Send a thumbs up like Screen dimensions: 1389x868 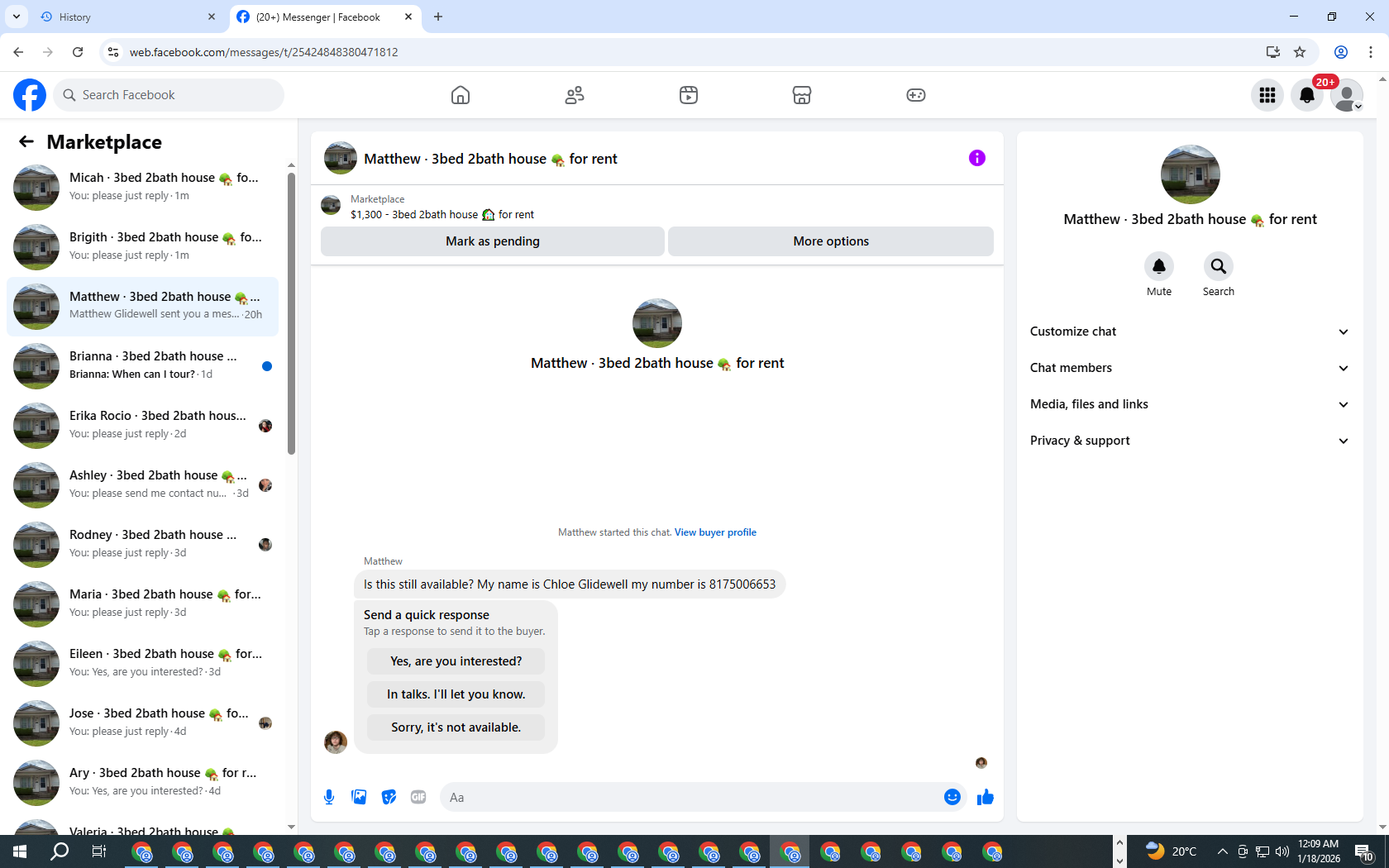click(986, 797)
